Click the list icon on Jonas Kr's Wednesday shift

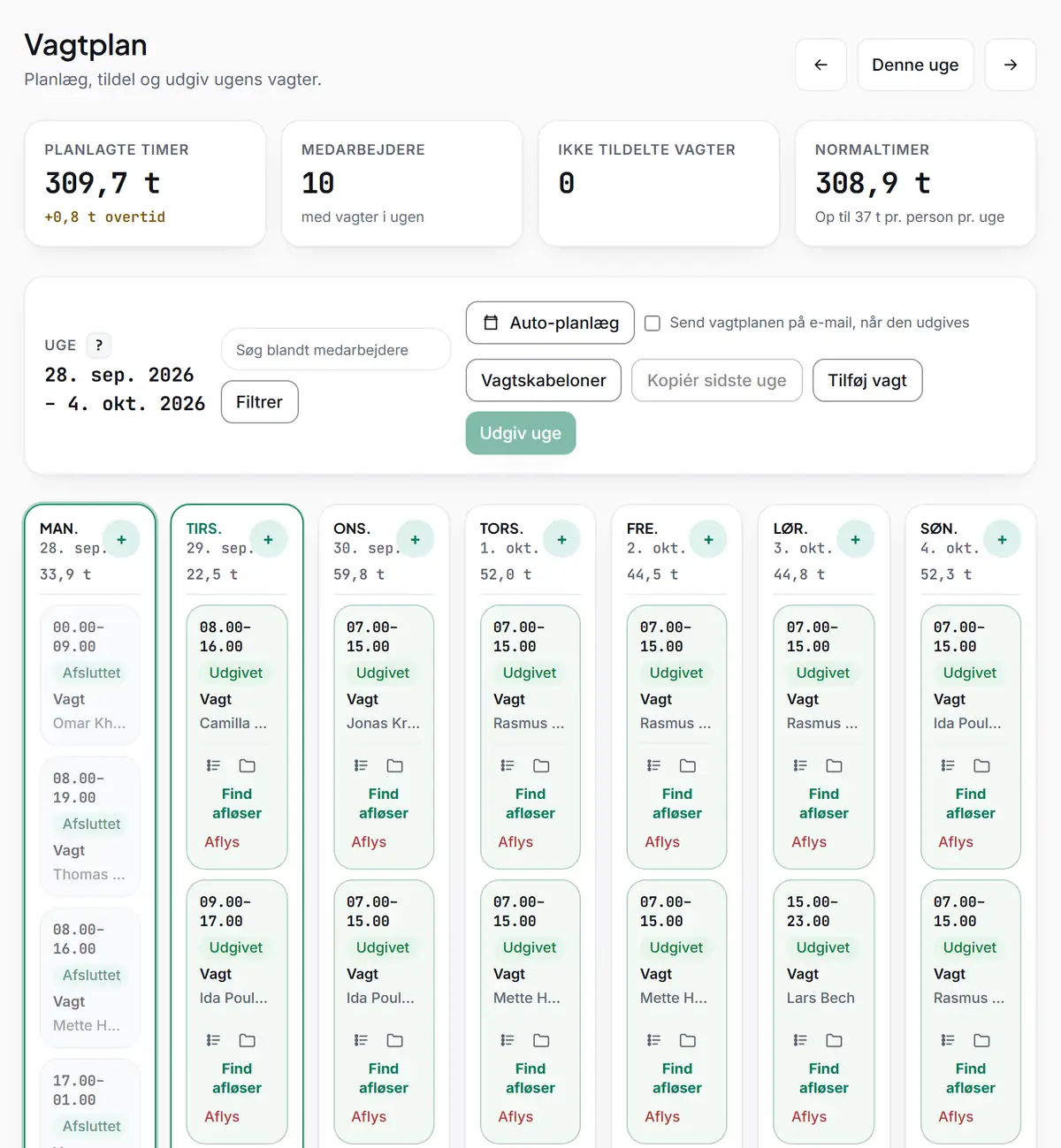coord(361,765)
